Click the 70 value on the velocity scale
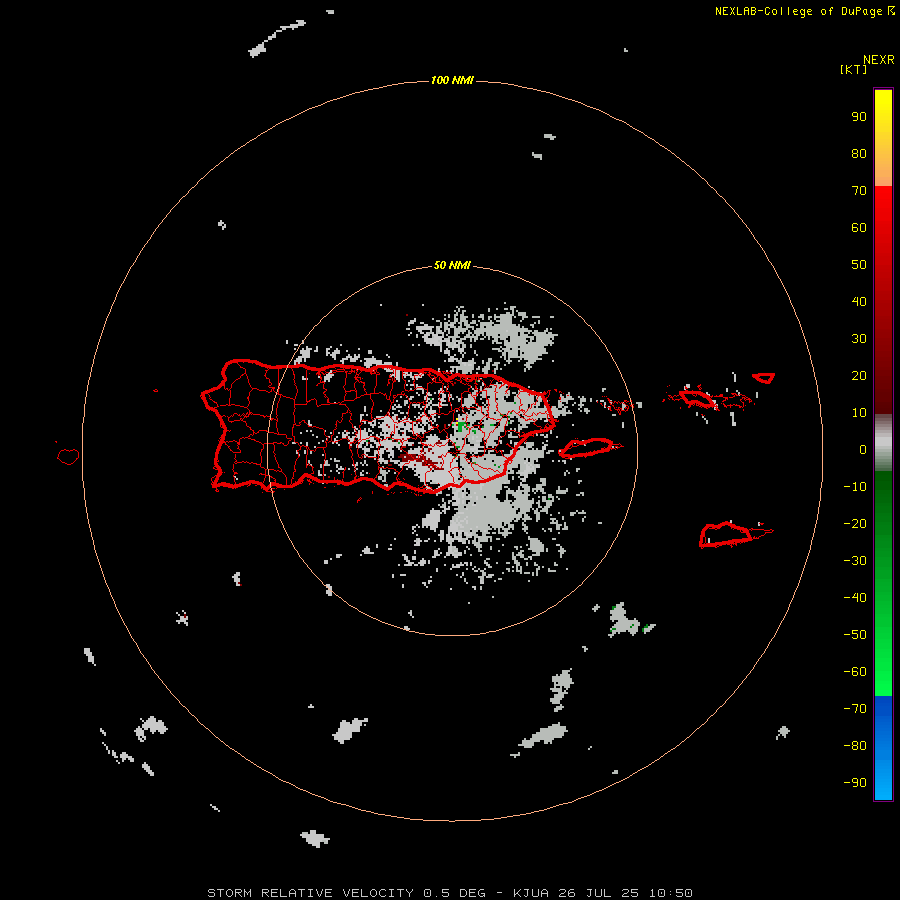The width and height of the screenshot is (900, 900). click(x=859, y=191)
